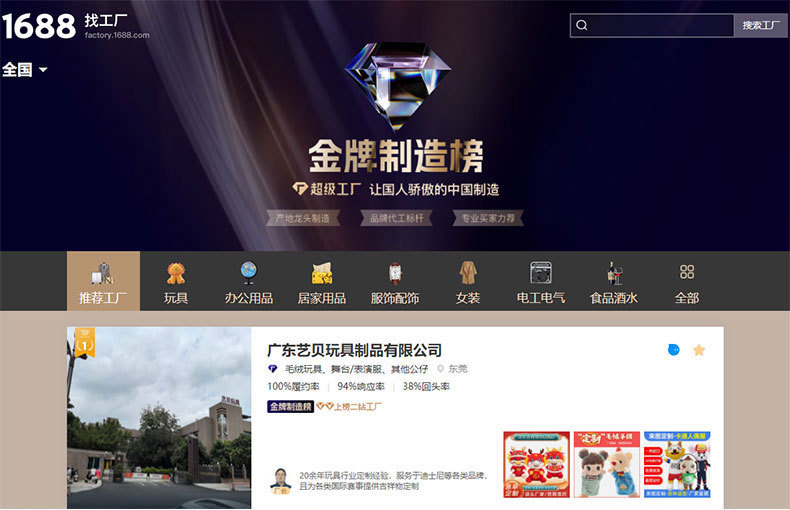Click the four-squares grid icon above 全部

coord(687,272)
